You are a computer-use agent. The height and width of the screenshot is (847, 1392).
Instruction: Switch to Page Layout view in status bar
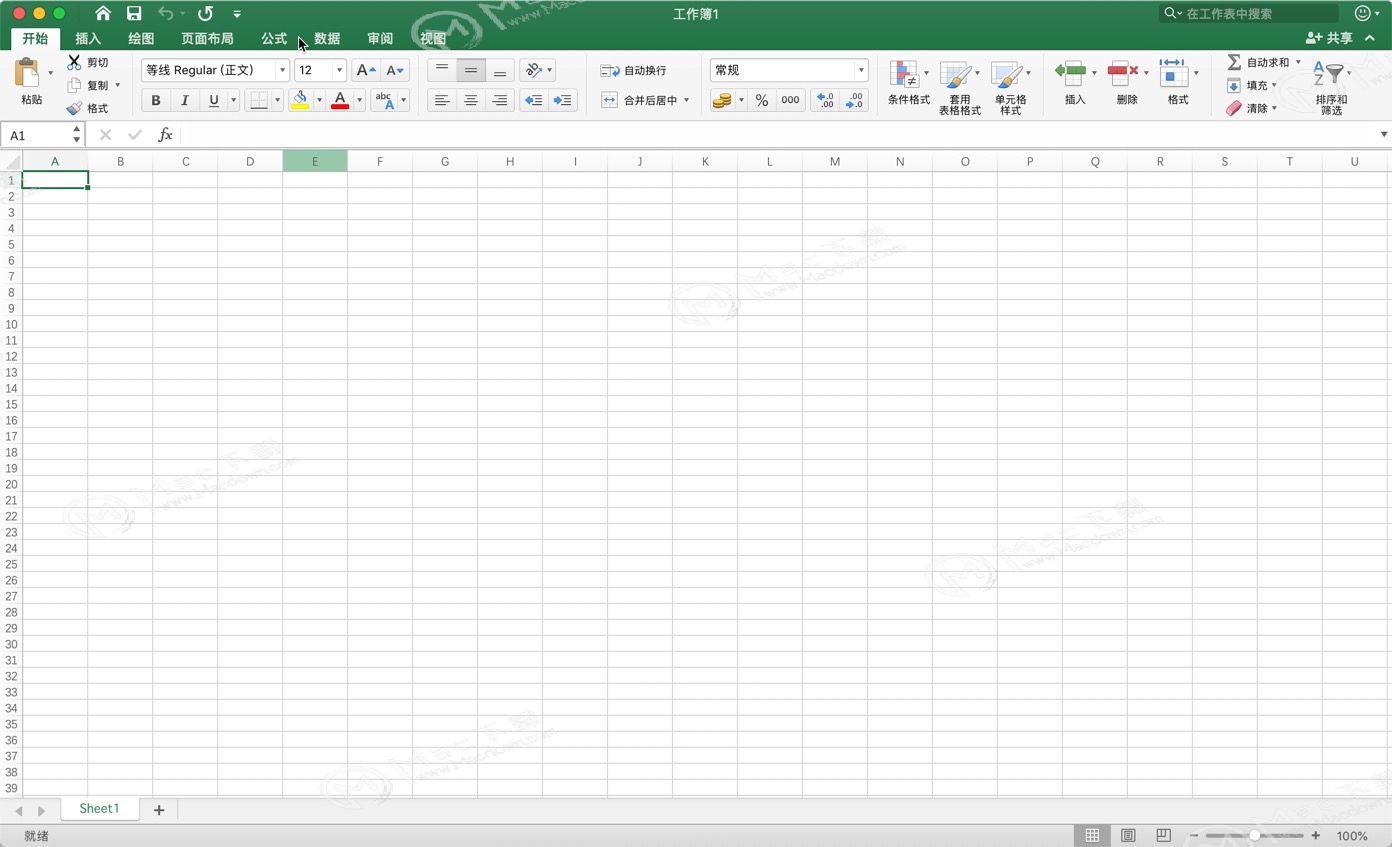pyautogui.click(x=1128, y=835)
